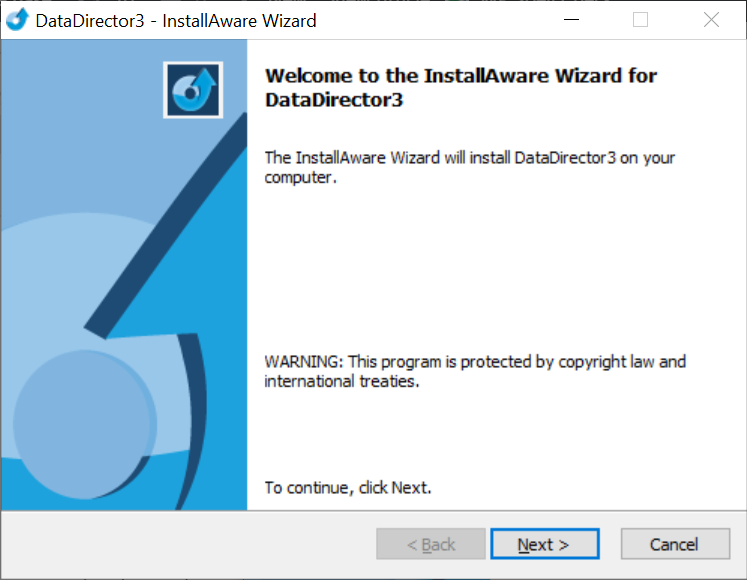Cancel the DataDirector3 installation
Image resolution: width=747 pixels, height=580 pixels.
(675, 544)
